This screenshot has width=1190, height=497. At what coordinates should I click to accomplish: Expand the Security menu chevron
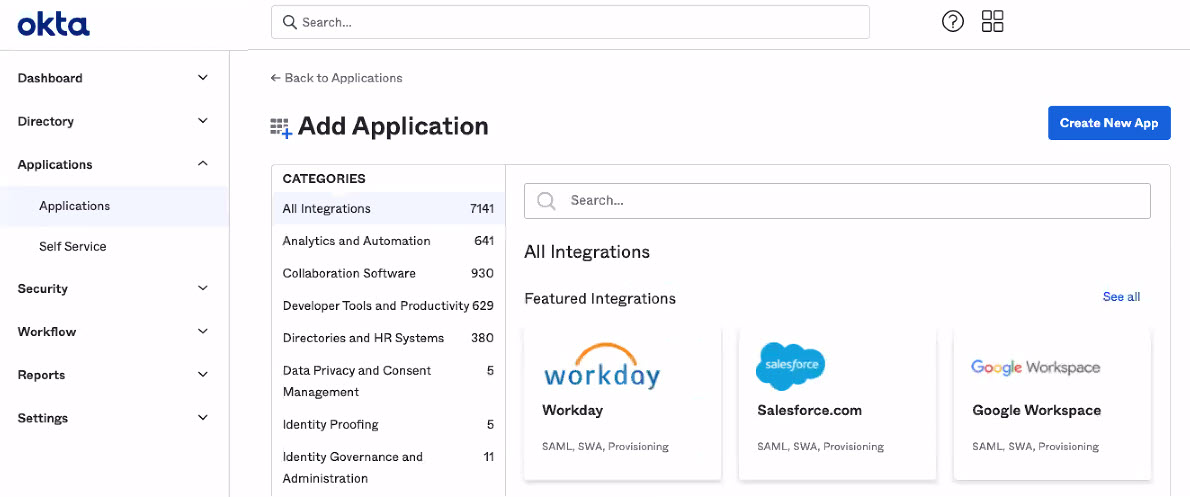click(203, 288)
